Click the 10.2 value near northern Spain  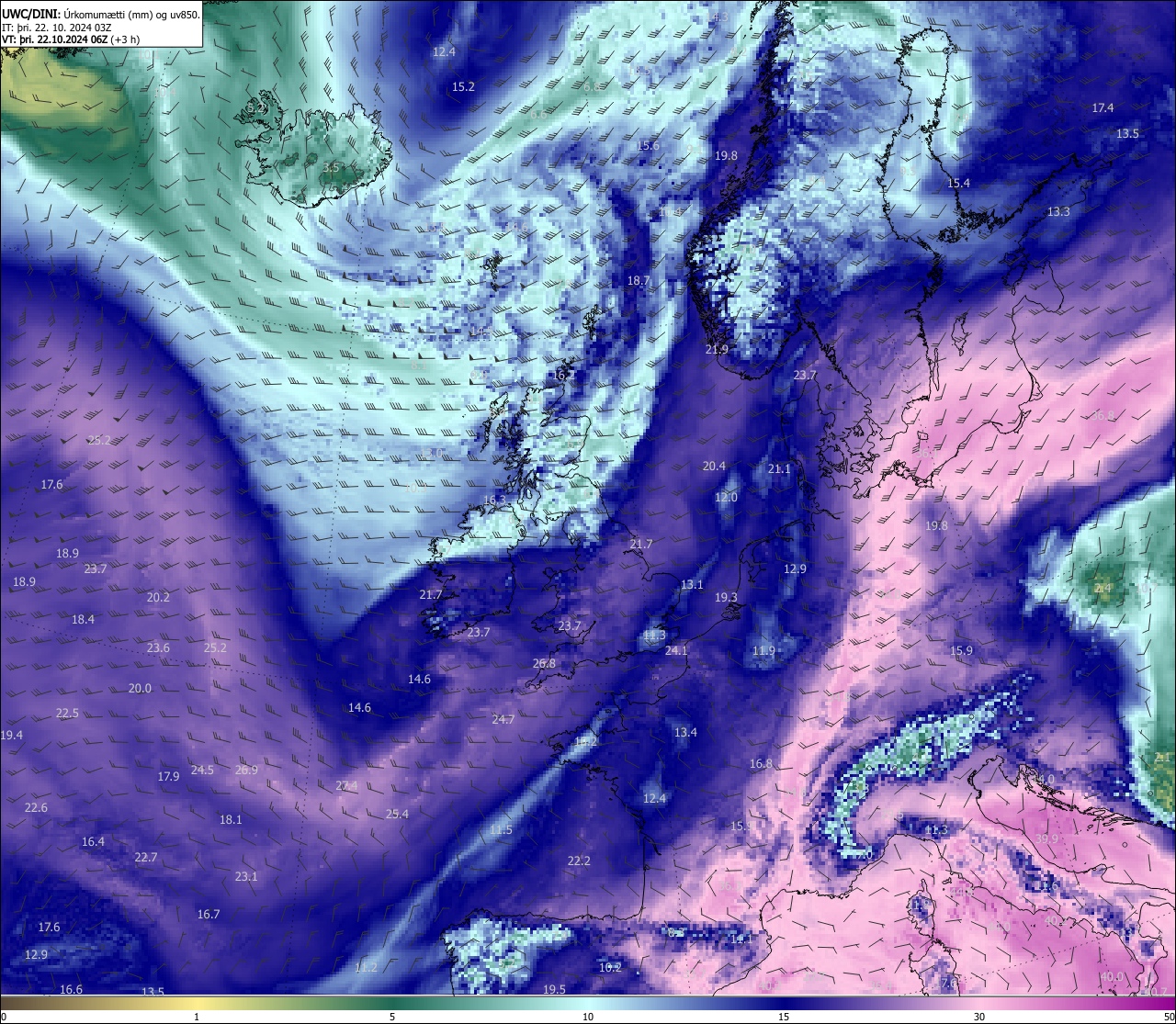pos(610,968)
